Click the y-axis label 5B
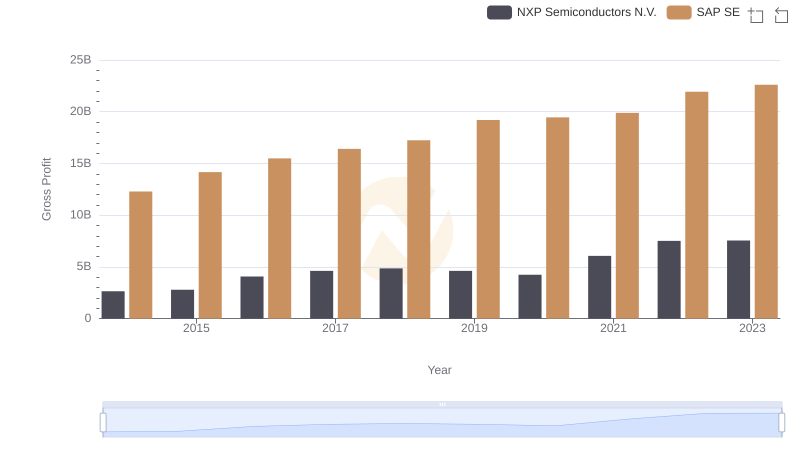This screenshot has height=461, width=800. (84, 267)
